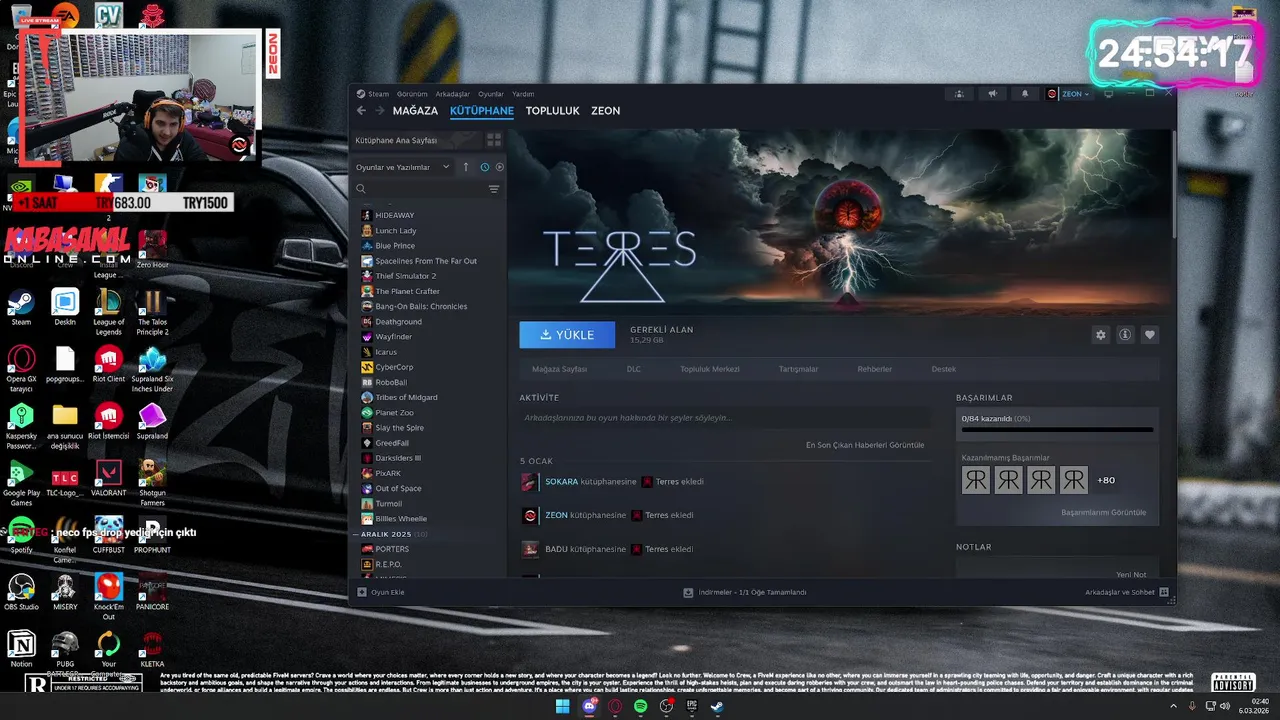Open the Yardım menu

click(x=523, y=94)
